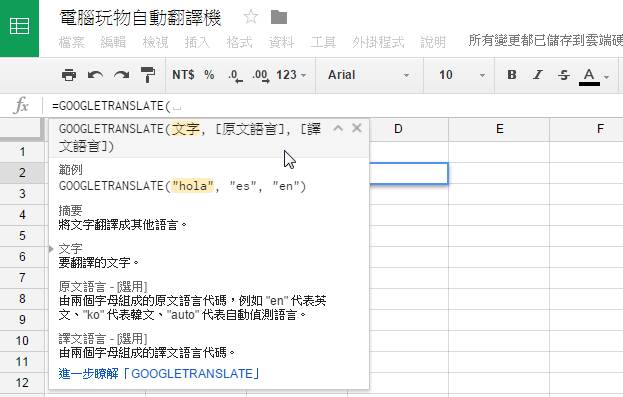Undo the last action

[95, 75]
